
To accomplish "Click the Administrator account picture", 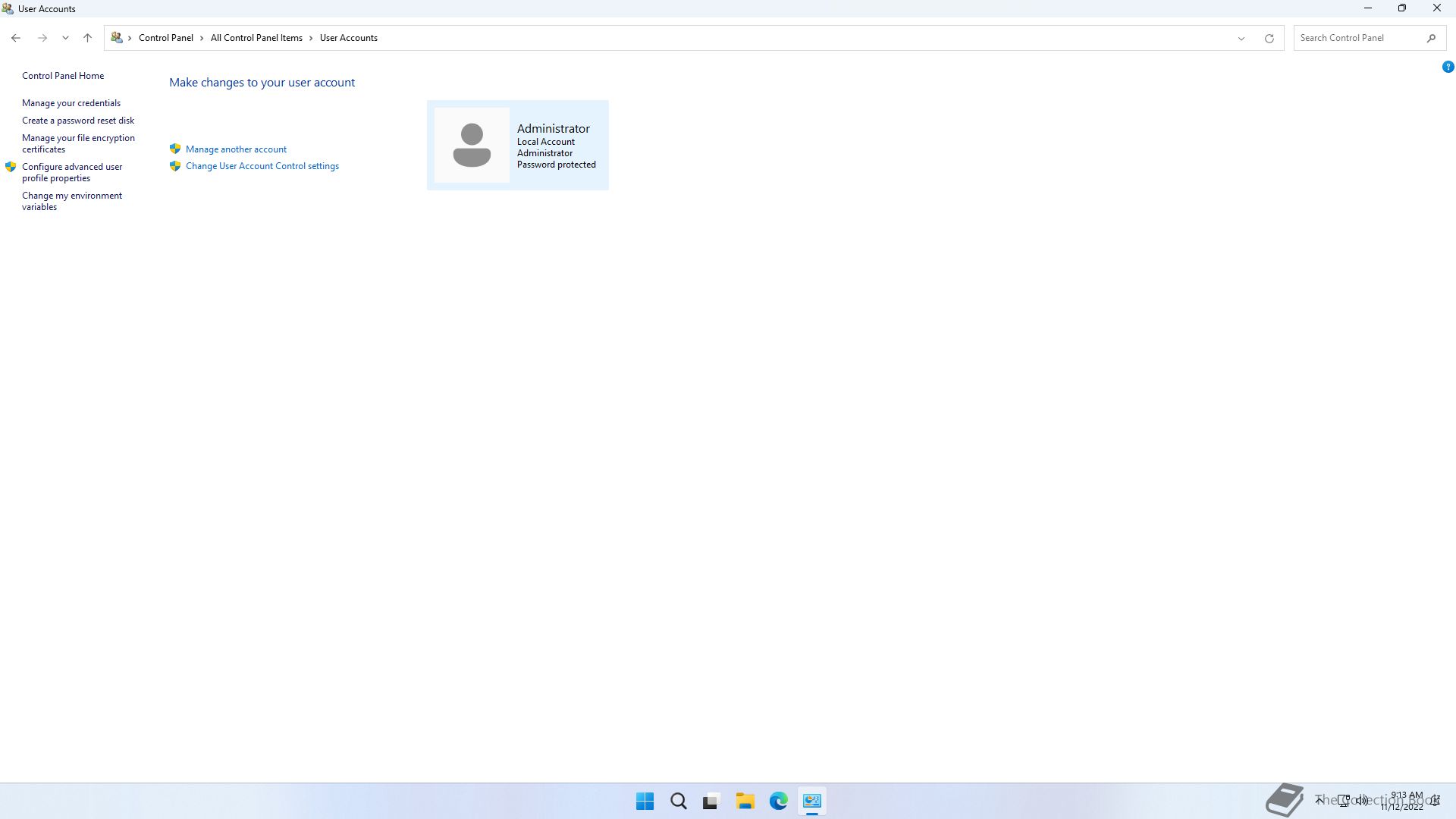I will click(472, 145).
